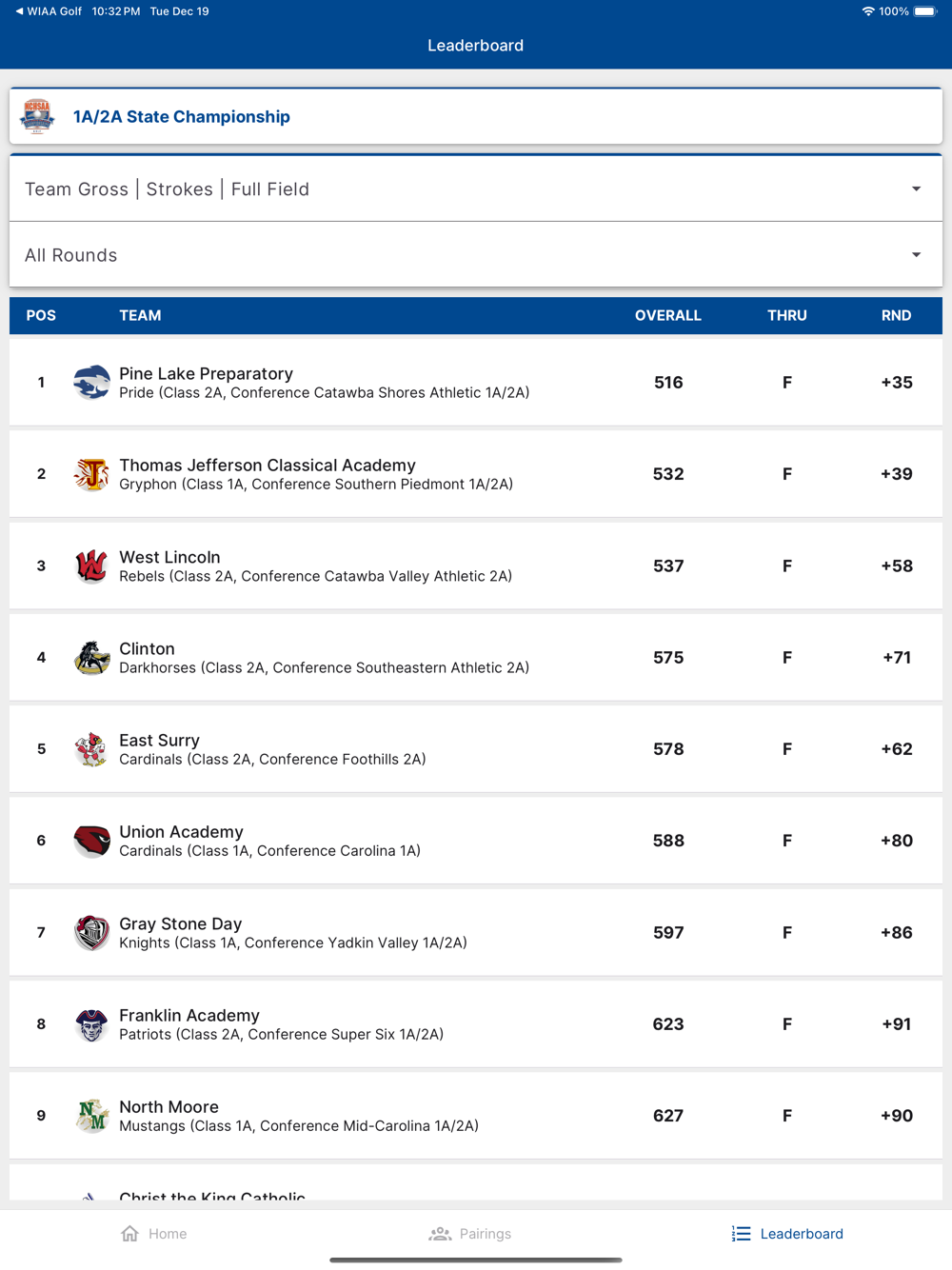
Task: Sort by the OVERALL column header
Action: [x=667, y=315]
